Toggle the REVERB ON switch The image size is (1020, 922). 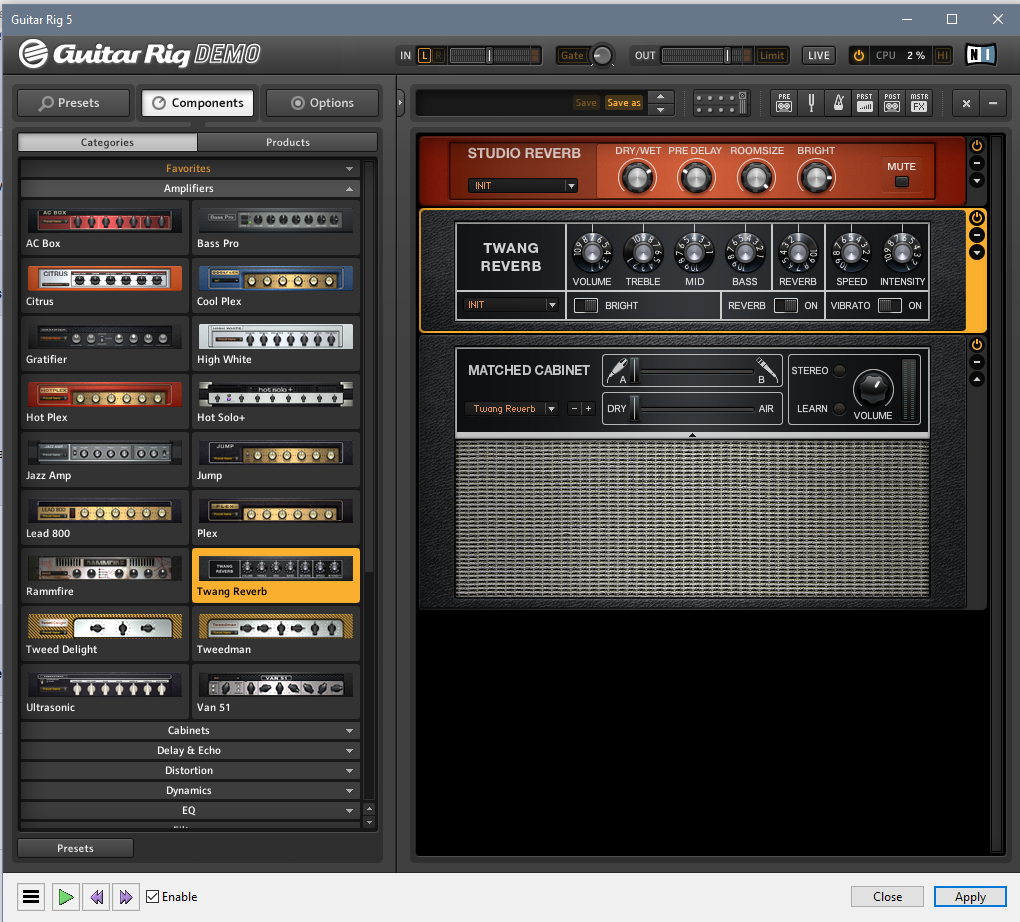(785, 305)
